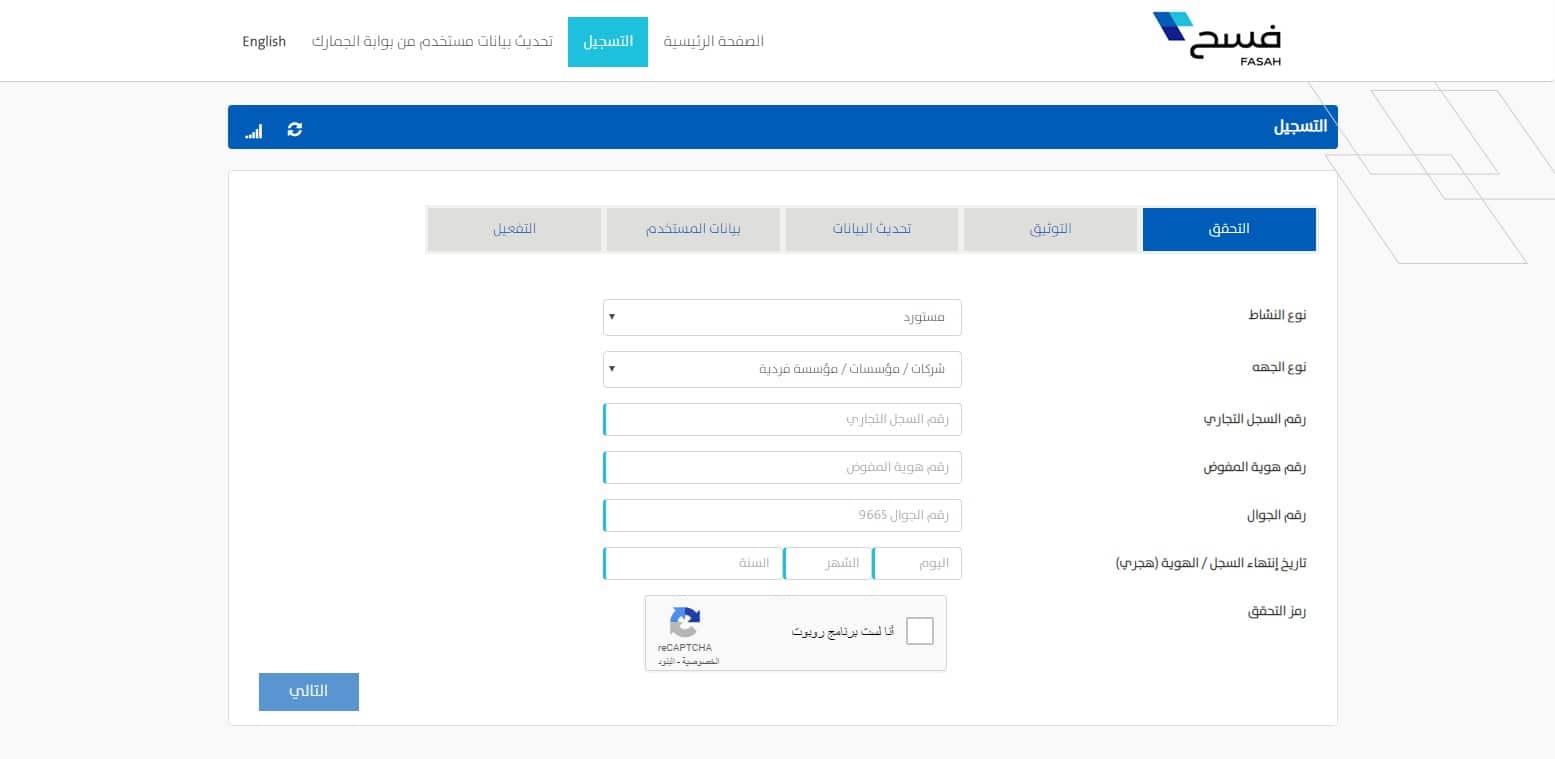Click the FASAH logo
The image size is (1555, 759).
pos(1216,39)
